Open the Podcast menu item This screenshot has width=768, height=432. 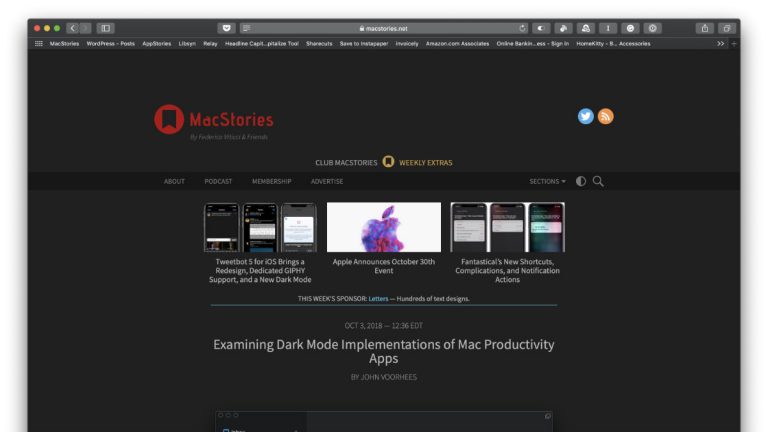pyautogui.click(x=218, y=181)
